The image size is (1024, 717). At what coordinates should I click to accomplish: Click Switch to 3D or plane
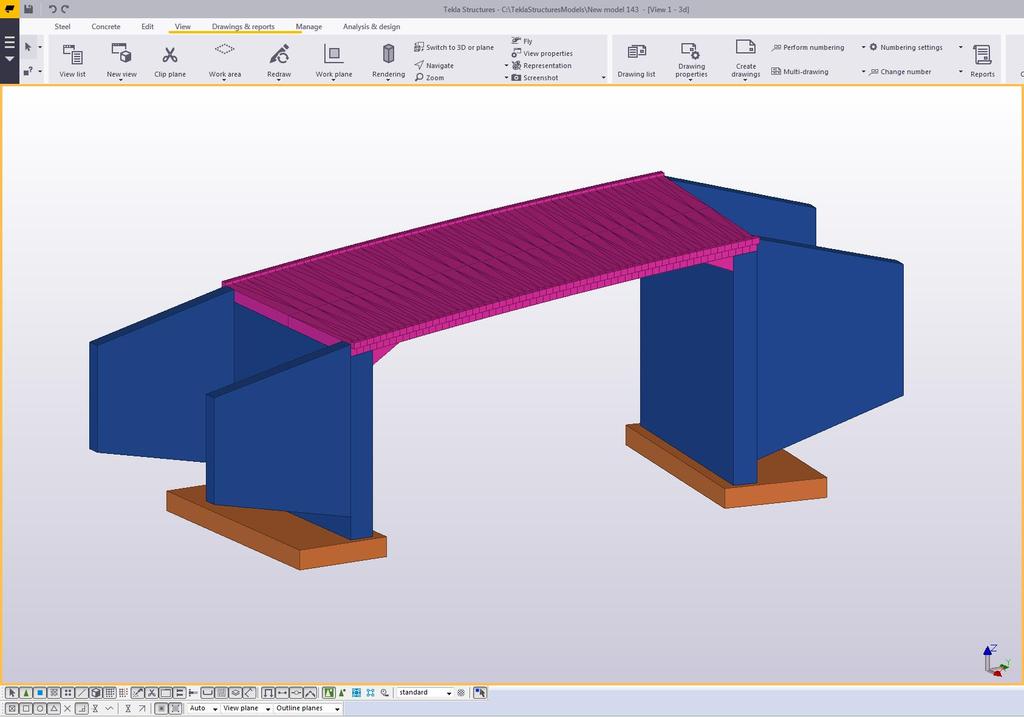(454, 47)
